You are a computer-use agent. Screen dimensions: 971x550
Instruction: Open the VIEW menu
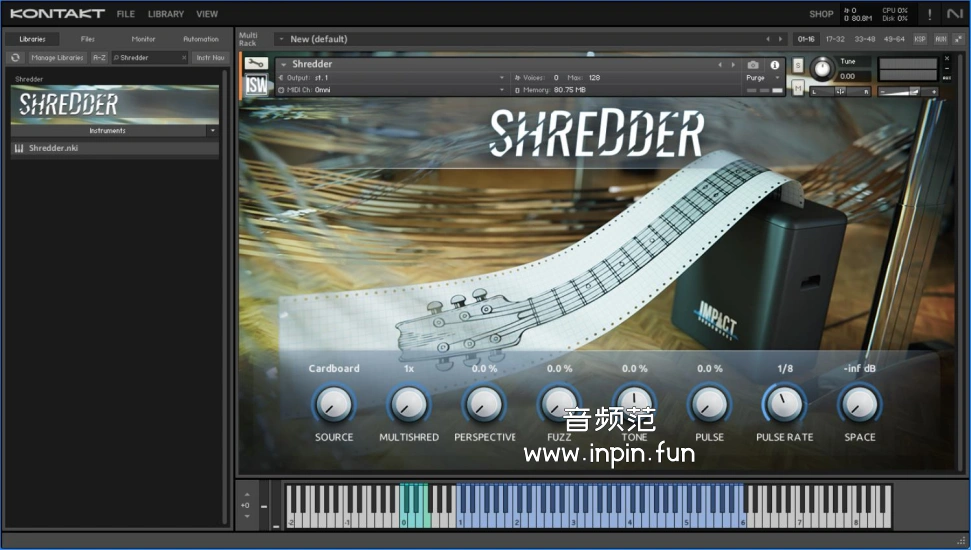click(x=207, y=14)
